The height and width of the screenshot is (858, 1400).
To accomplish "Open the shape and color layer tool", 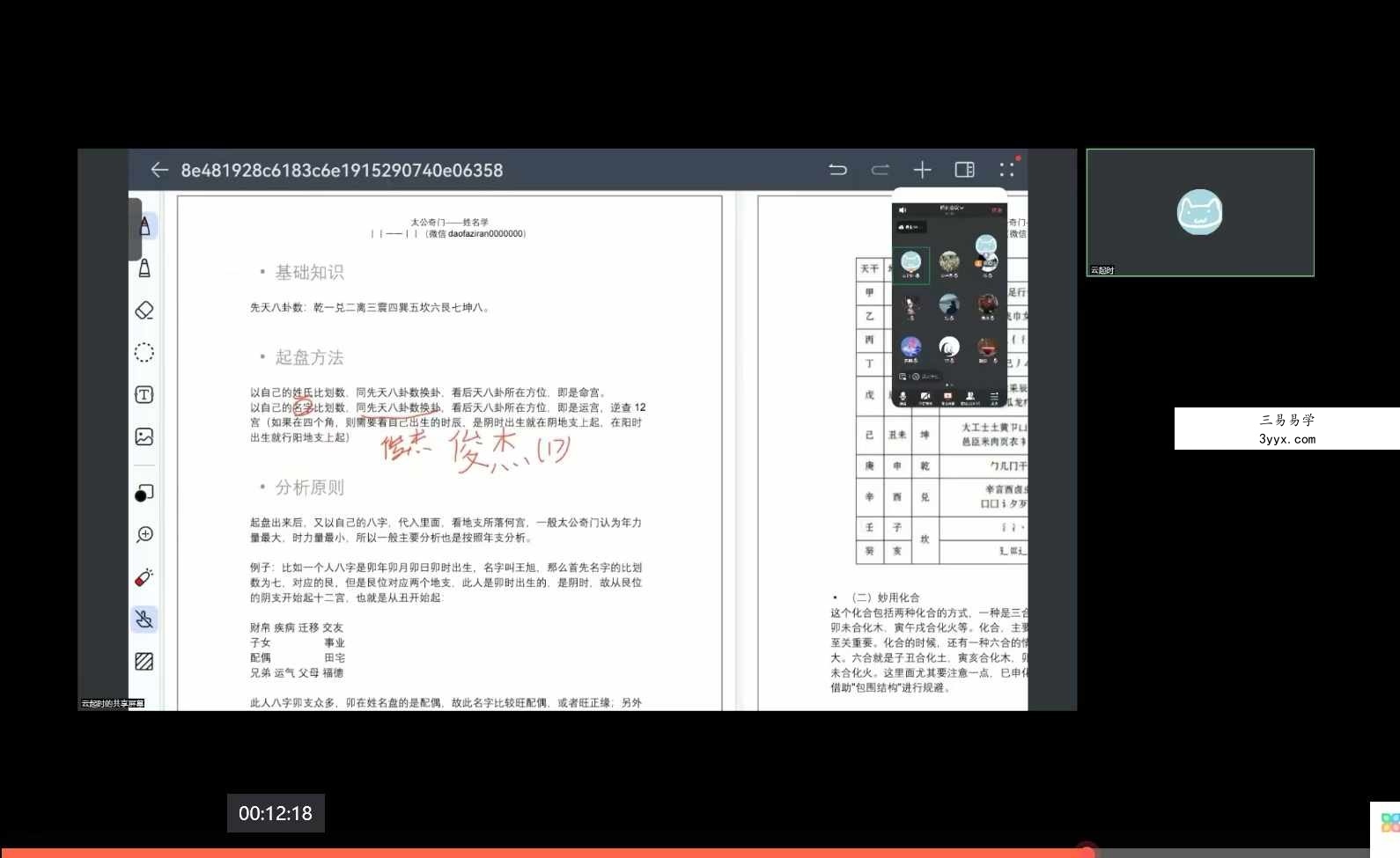I will (144, 494).
